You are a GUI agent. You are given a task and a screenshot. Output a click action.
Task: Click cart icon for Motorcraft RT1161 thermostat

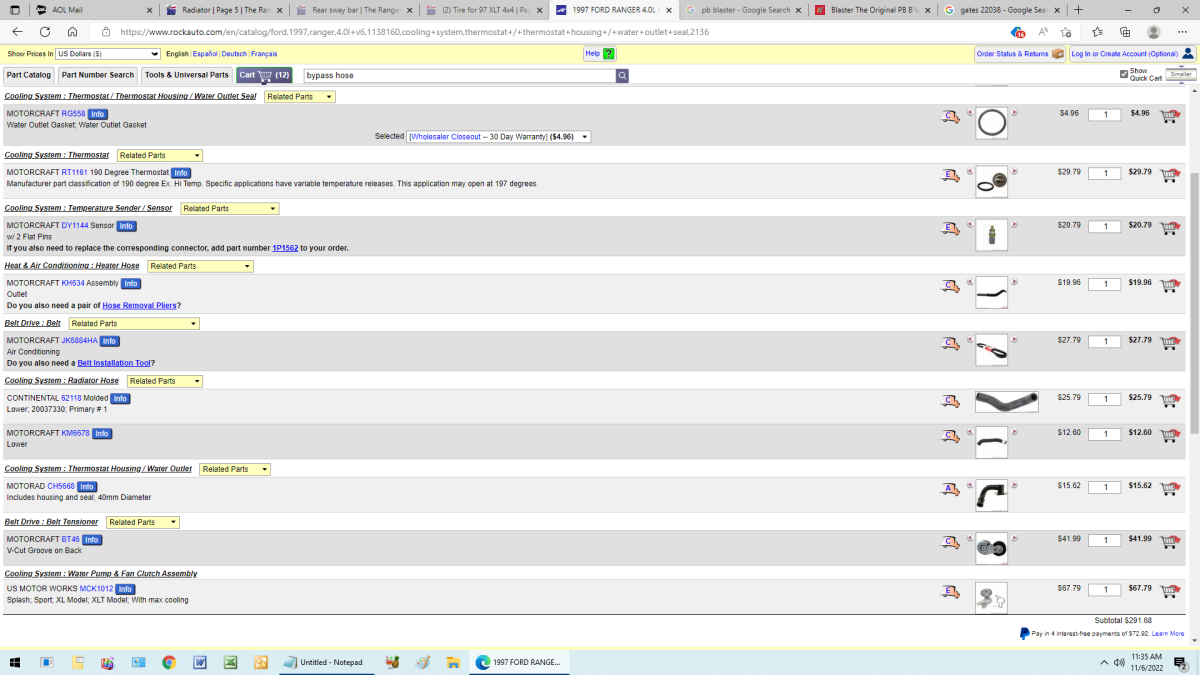(x=1169, y=174)
